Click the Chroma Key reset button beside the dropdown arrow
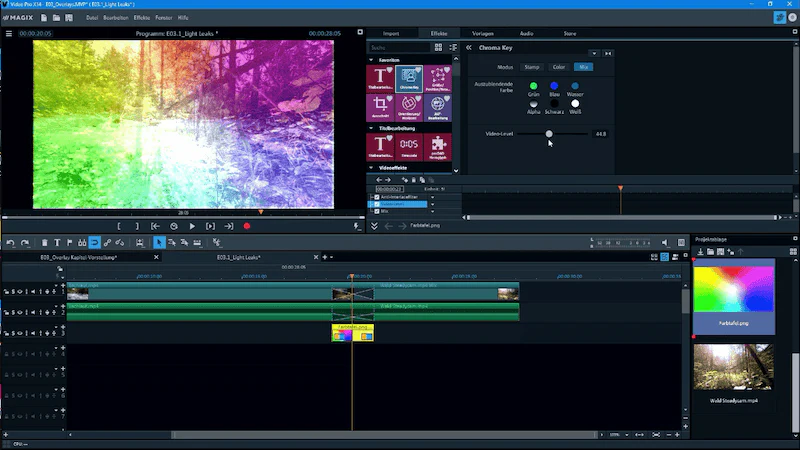This screenshot has width=800, height=450. pos(608,54)
